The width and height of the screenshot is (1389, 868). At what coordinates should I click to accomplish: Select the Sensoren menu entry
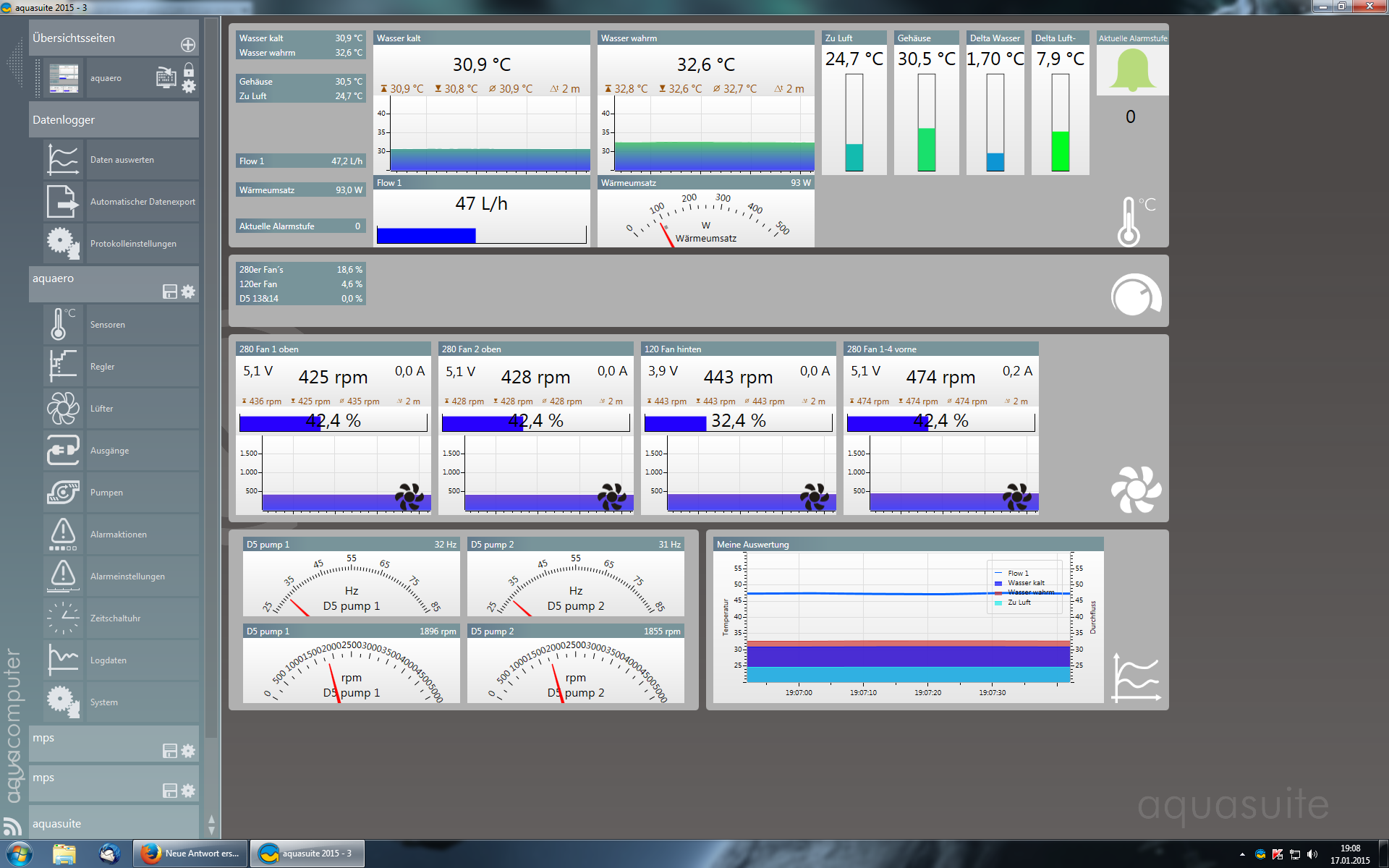click(107, 325)
